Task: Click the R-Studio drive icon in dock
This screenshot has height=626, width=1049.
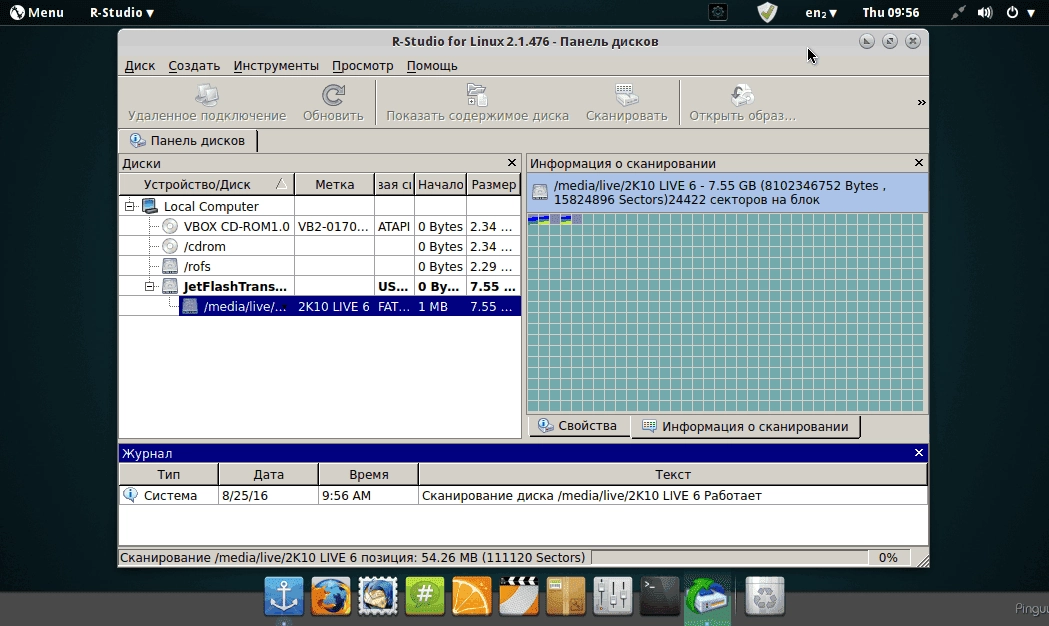Action: click(707, 596)
